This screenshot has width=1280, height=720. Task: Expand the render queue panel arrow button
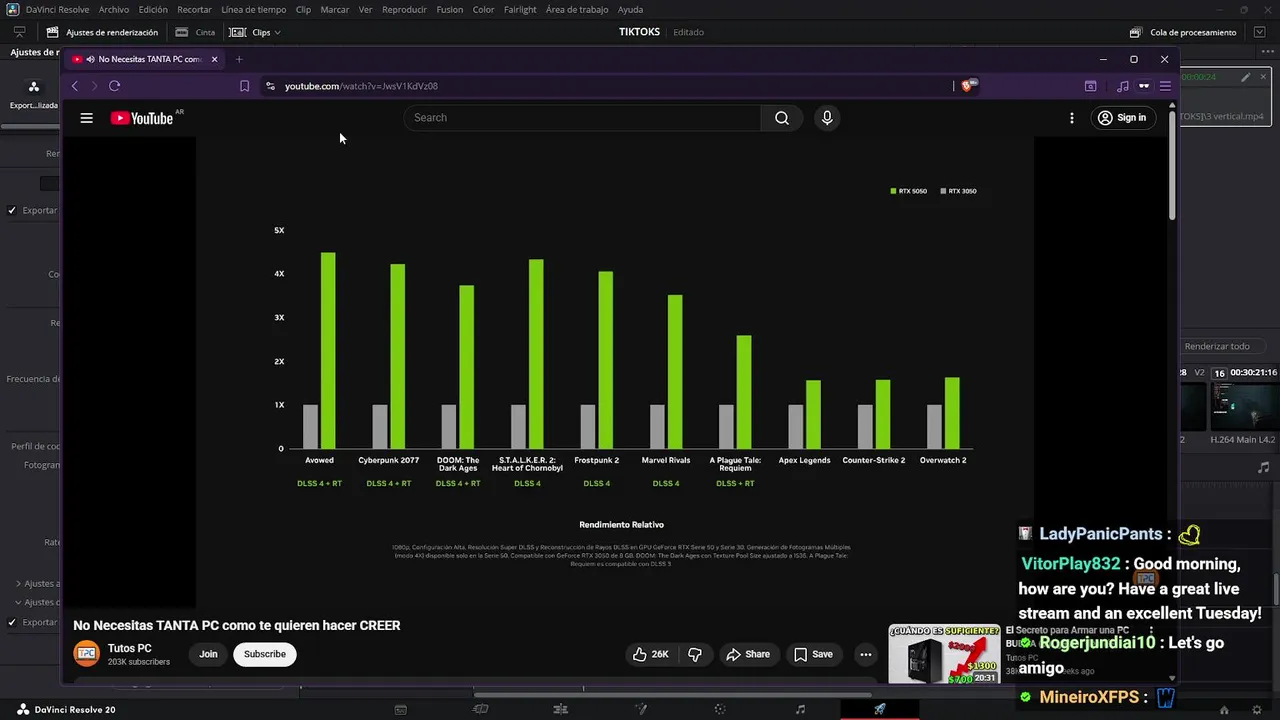[1260, 32]
